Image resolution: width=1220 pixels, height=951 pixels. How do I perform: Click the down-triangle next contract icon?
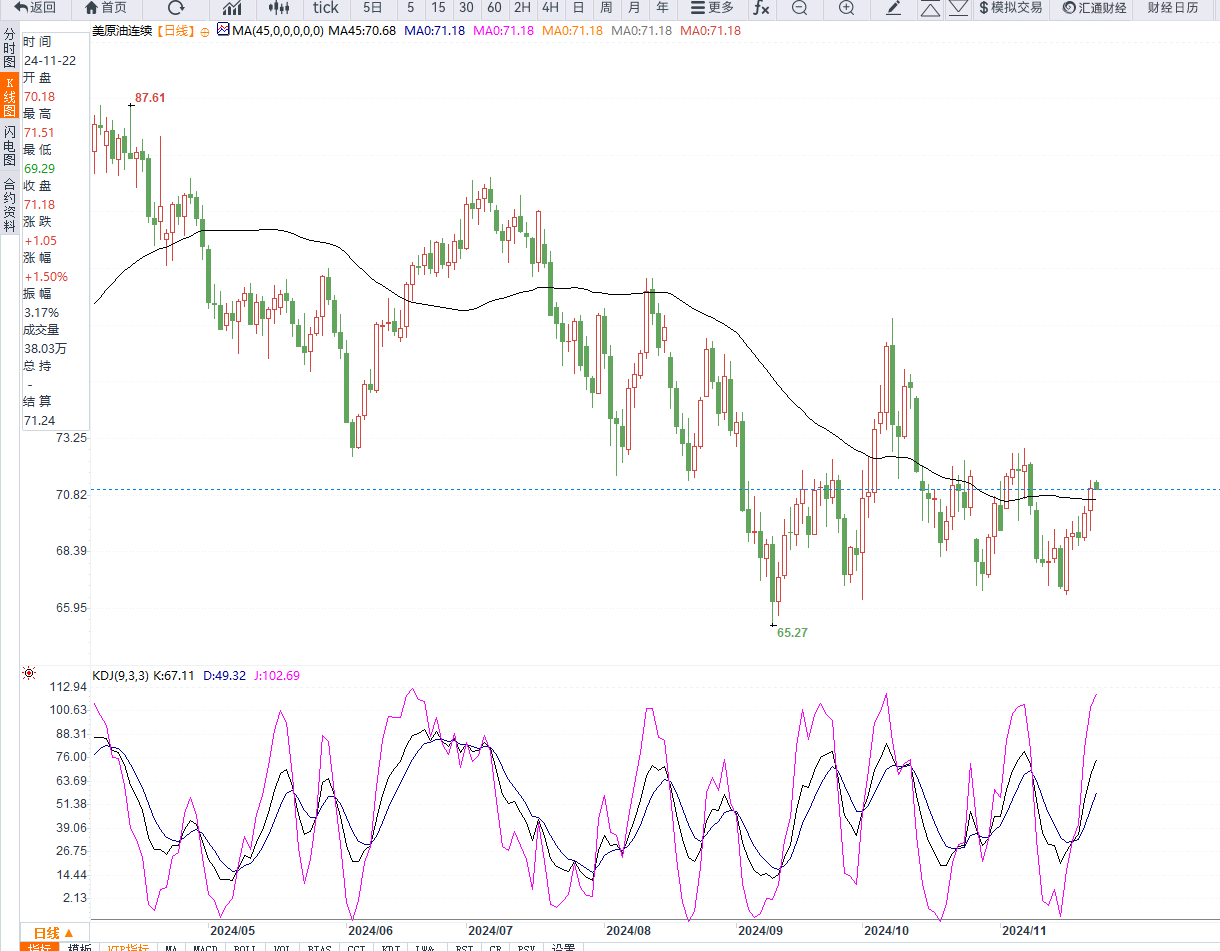[x=958, y=8]
